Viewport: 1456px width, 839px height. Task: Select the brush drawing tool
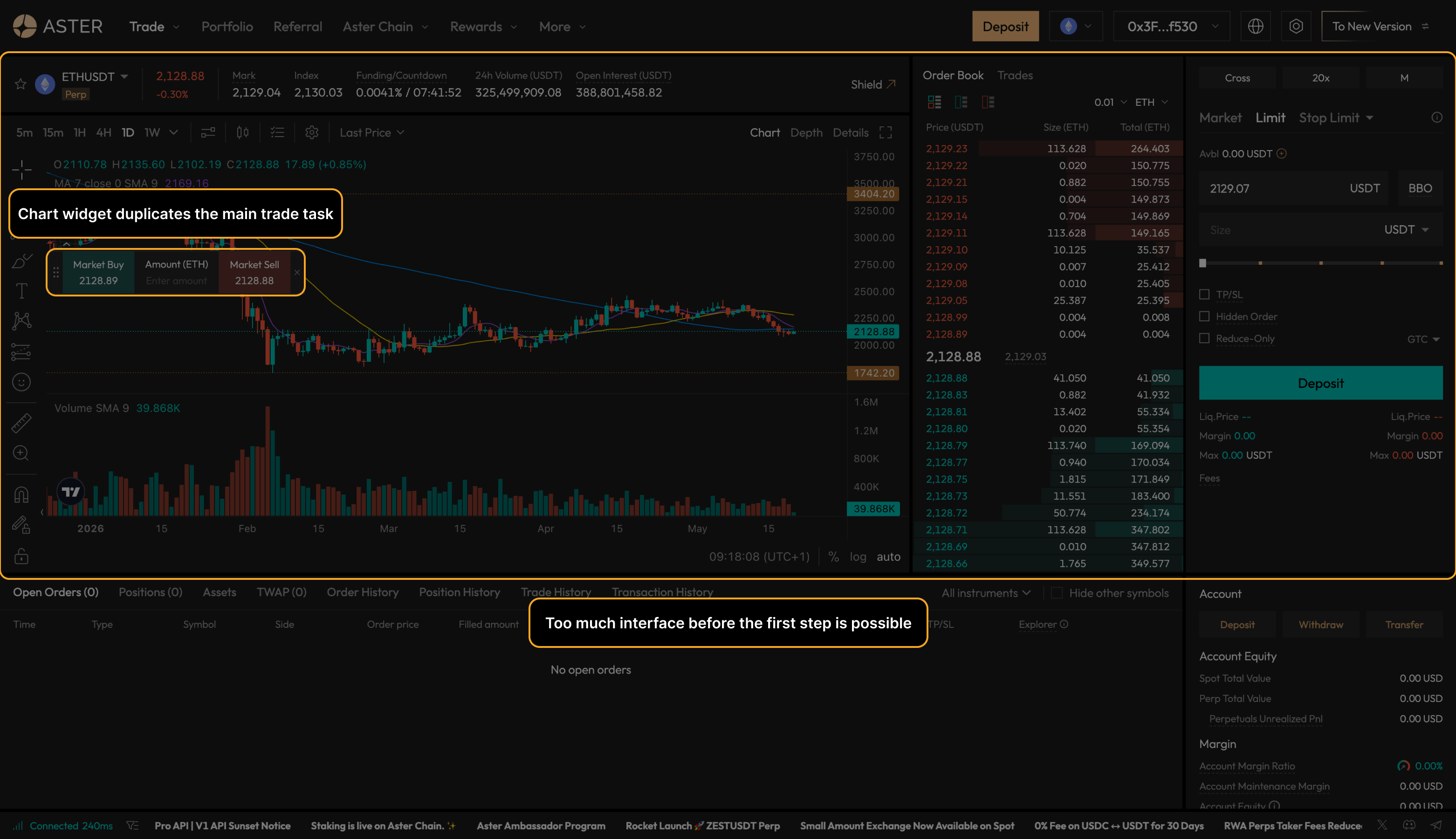click(22, 261)
